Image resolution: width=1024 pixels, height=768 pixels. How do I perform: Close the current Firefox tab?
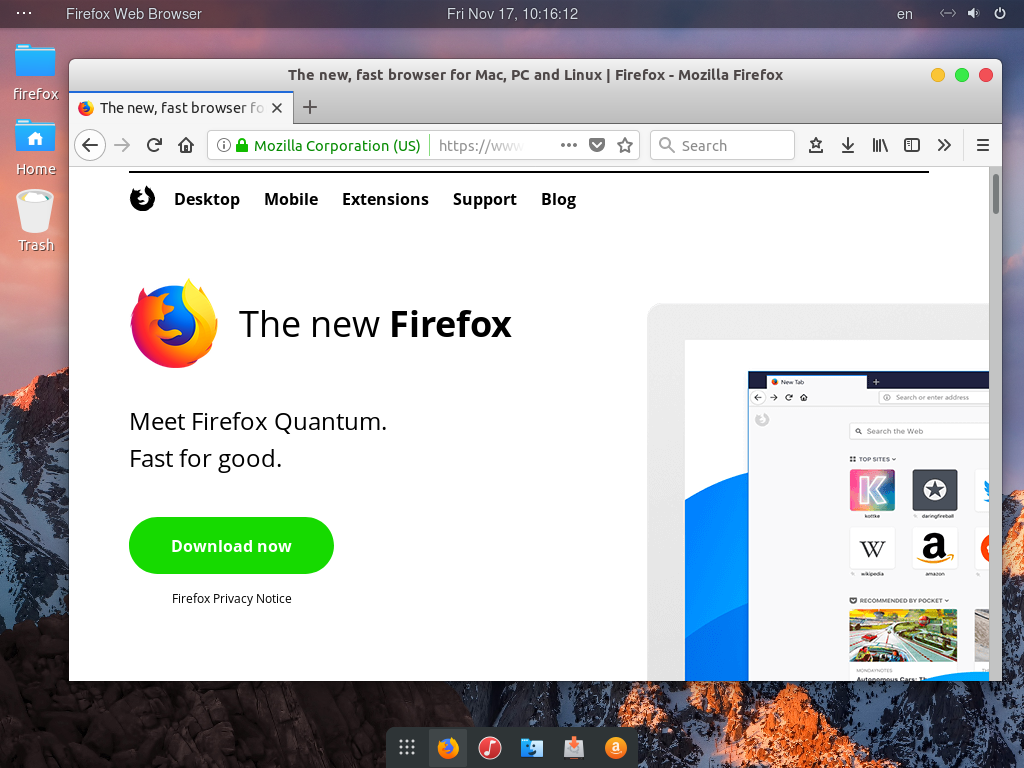pos(277,108)
